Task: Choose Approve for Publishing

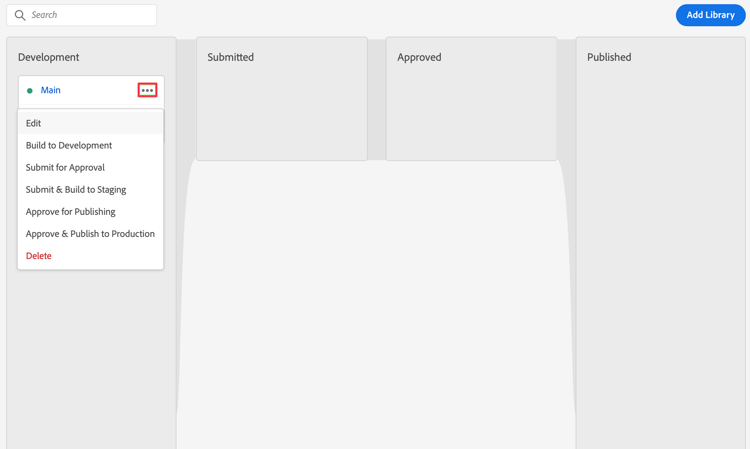Action: tap(90, 211)
